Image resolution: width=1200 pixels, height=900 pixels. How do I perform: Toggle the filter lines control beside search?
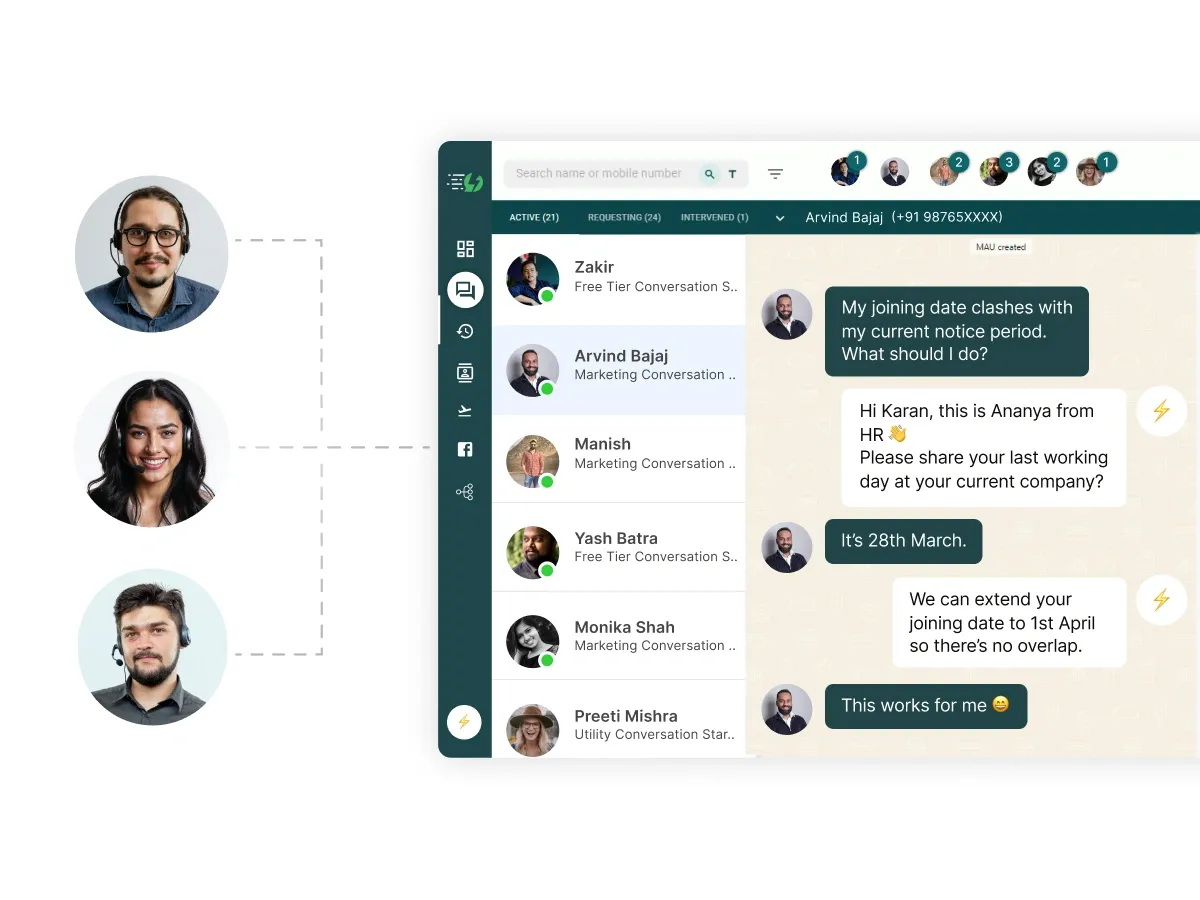(775, 173)
